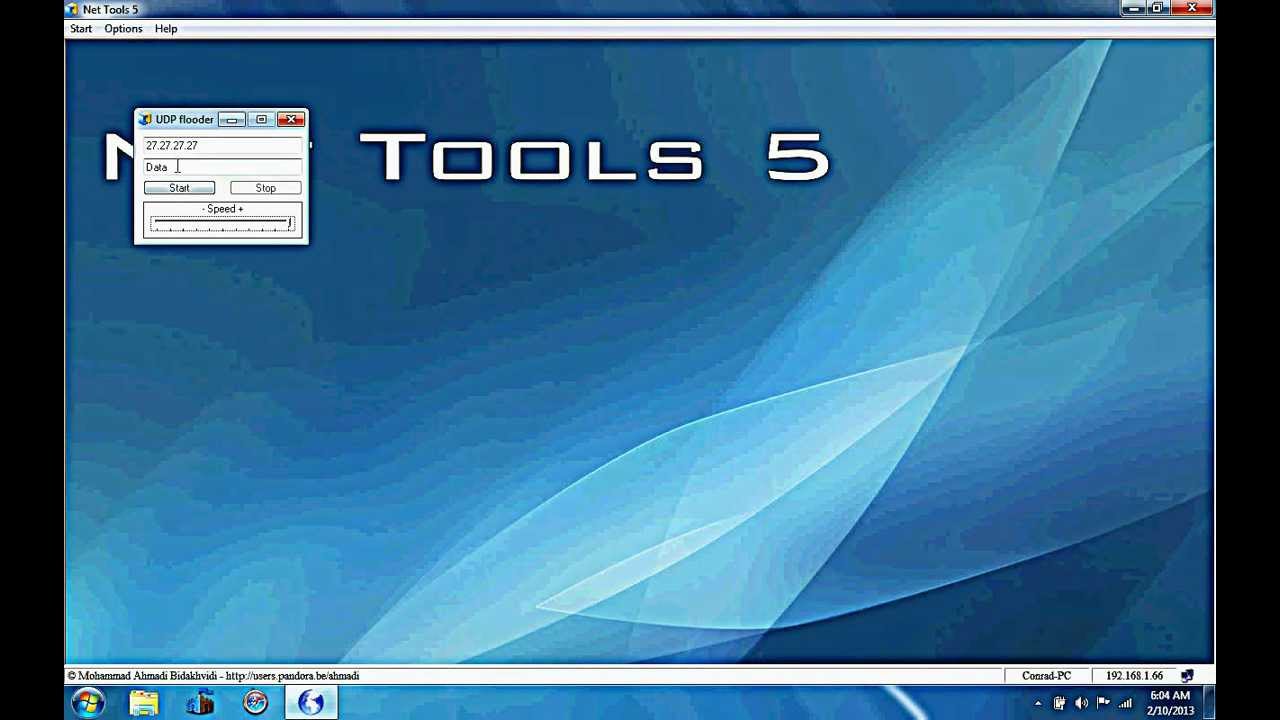Minimize the UDP flooder window
Viewport: 1280px width, 720px height.
pyautogui.click(x=232, y=120)
